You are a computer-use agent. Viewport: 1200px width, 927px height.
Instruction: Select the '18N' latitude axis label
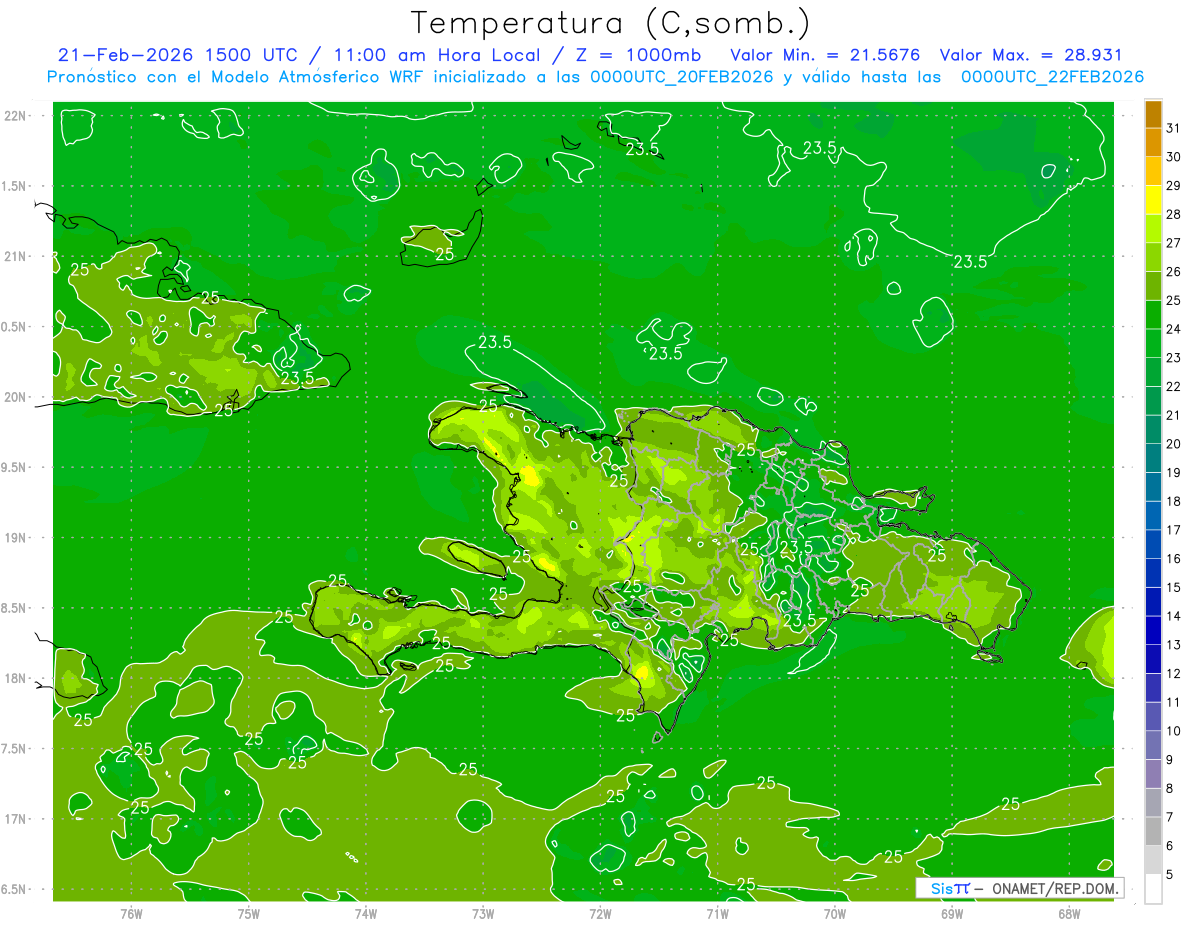14,678
